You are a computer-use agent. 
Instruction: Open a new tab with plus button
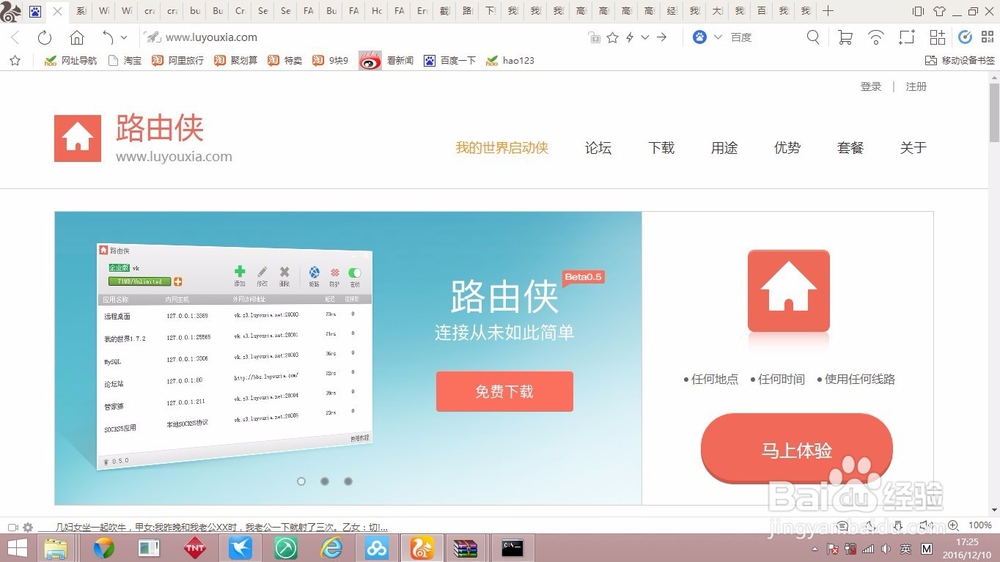(828, 11)
